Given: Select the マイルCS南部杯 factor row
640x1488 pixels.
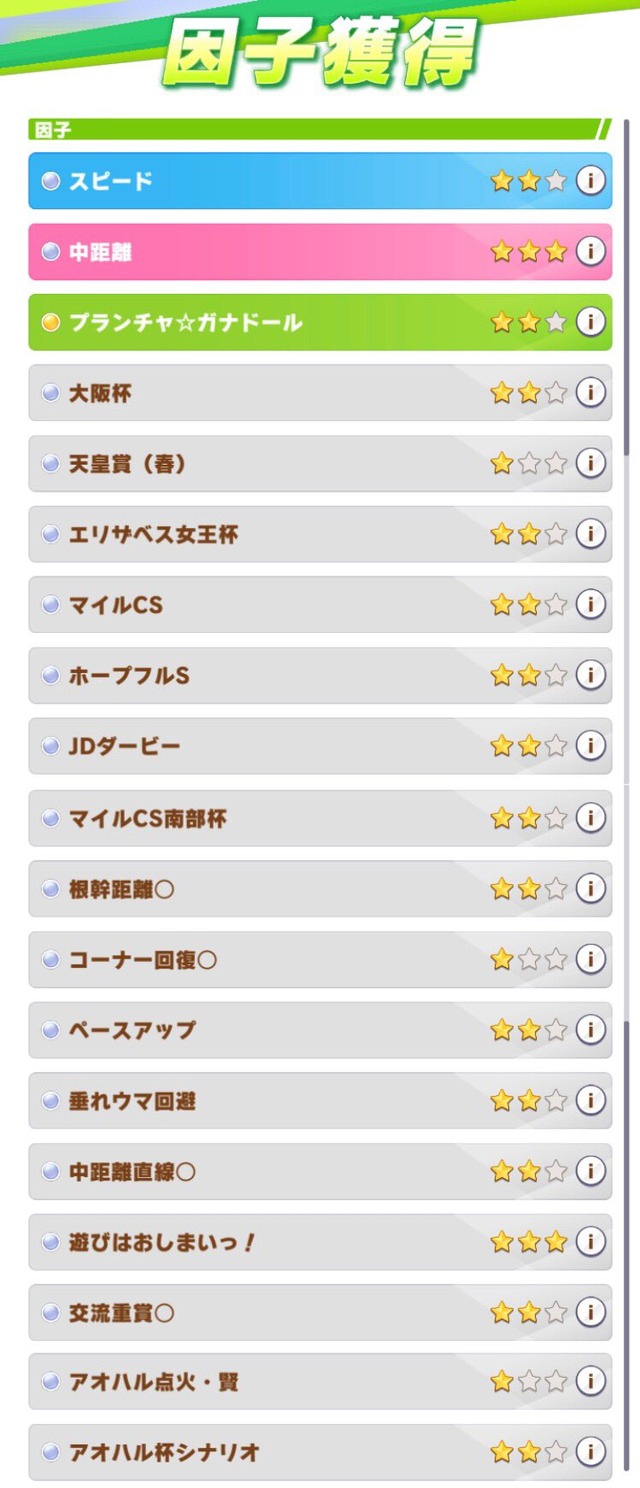Looking at the screenshot, I should tap(320, 818).
